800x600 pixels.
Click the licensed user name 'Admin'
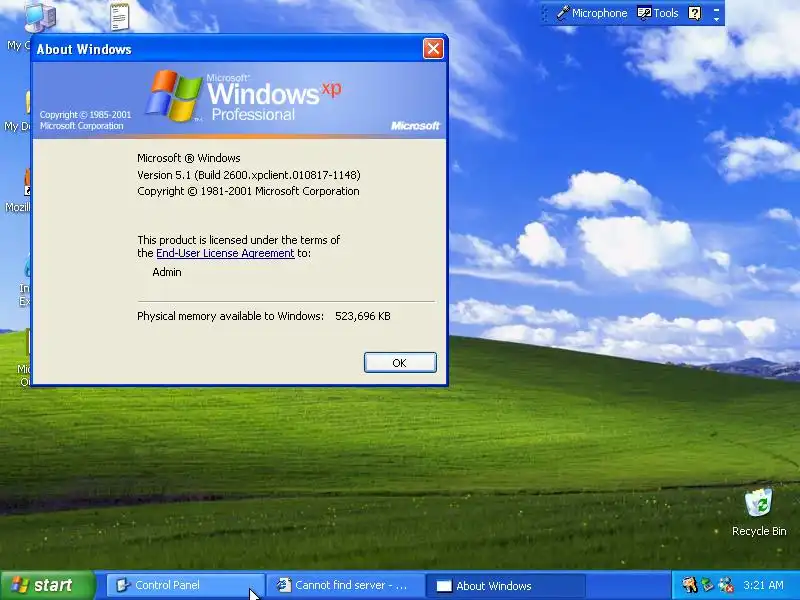point(167,272)
